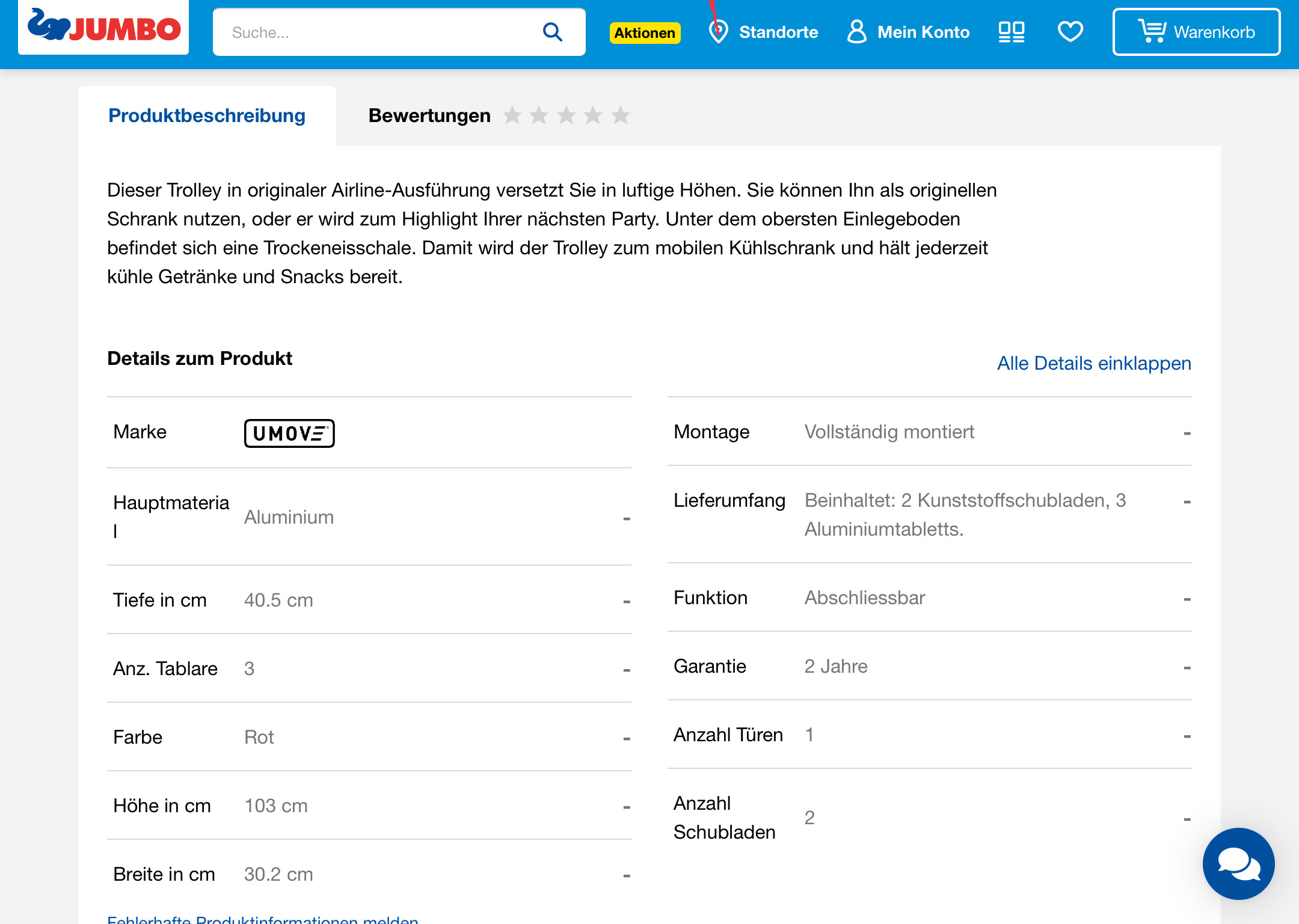Viewport: 1299px width, 924px height.
Task: Click the five-star rating display
Action: (x=566, y=115)
